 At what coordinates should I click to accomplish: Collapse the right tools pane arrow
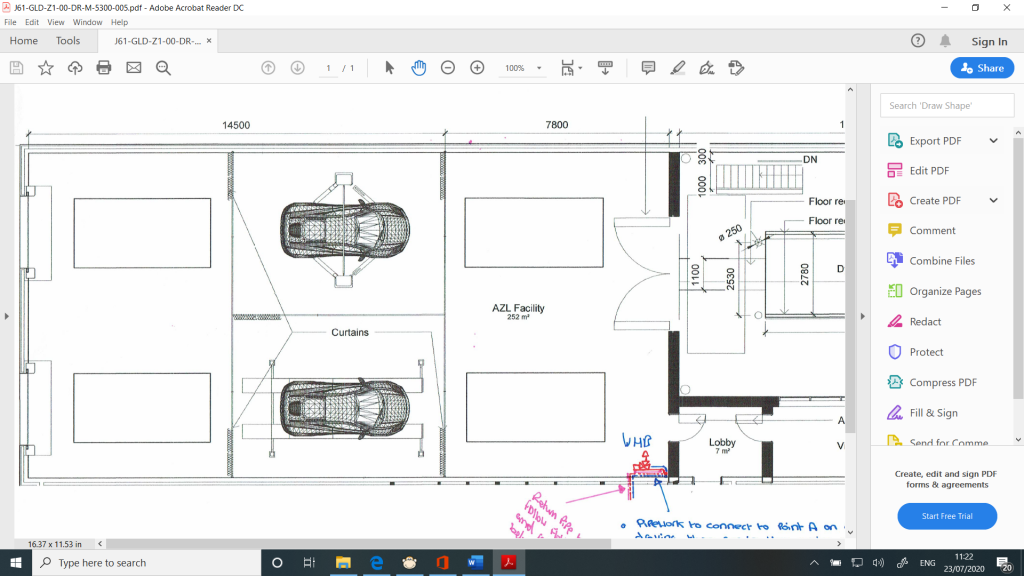(863, 316)
